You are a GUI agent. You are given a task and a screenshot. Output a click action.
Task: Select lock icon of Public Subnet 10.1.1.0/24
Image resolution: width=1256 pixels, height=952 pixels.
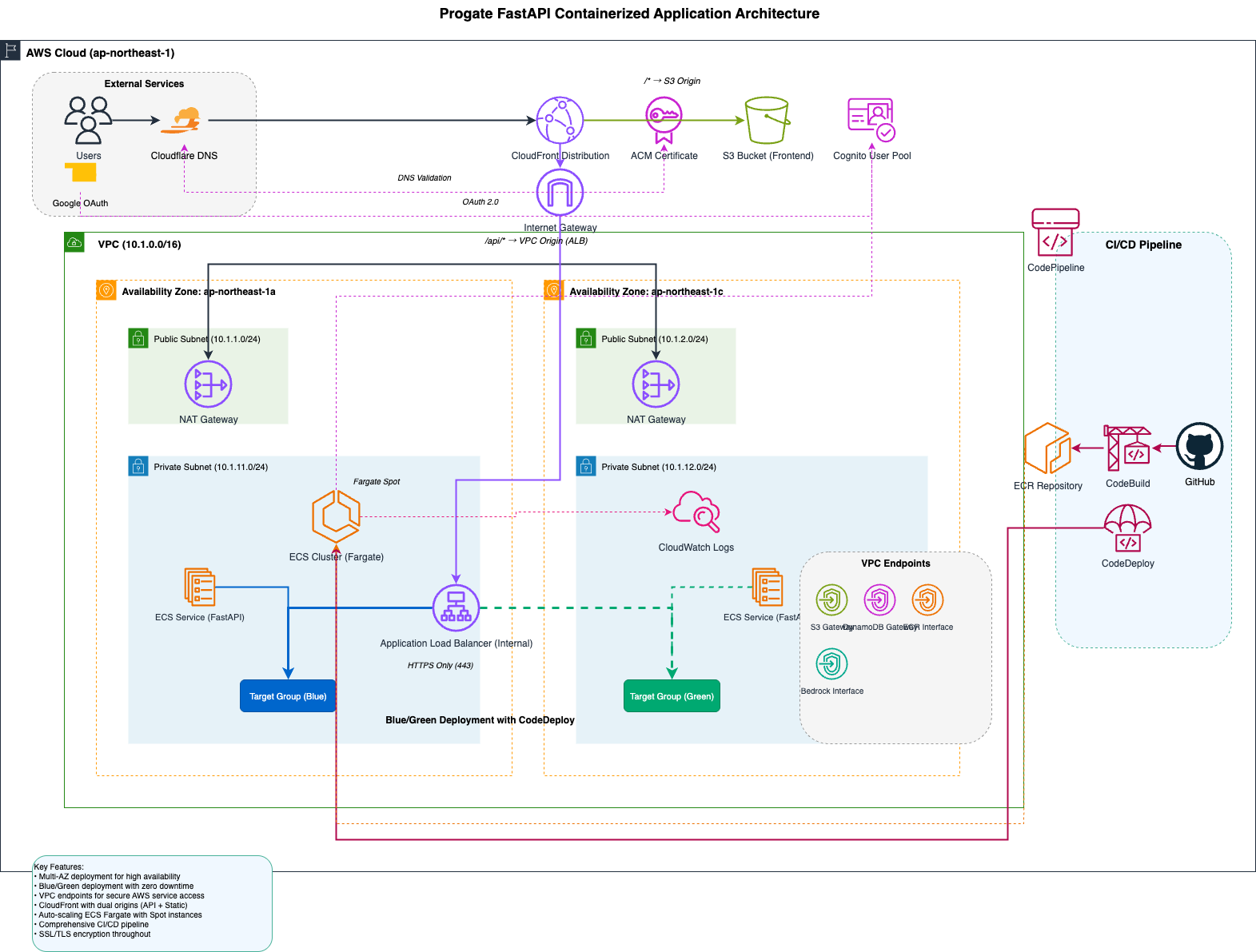tap(138, 338)
